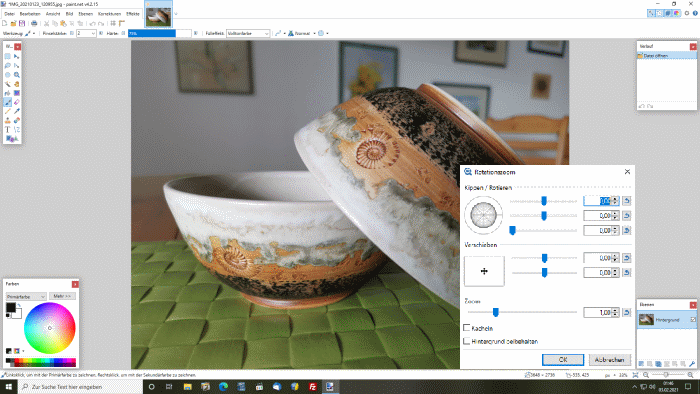This screenshot has width=700, height=394.
Task: Expand the image list chevron
Action: (x=175, y=14)
